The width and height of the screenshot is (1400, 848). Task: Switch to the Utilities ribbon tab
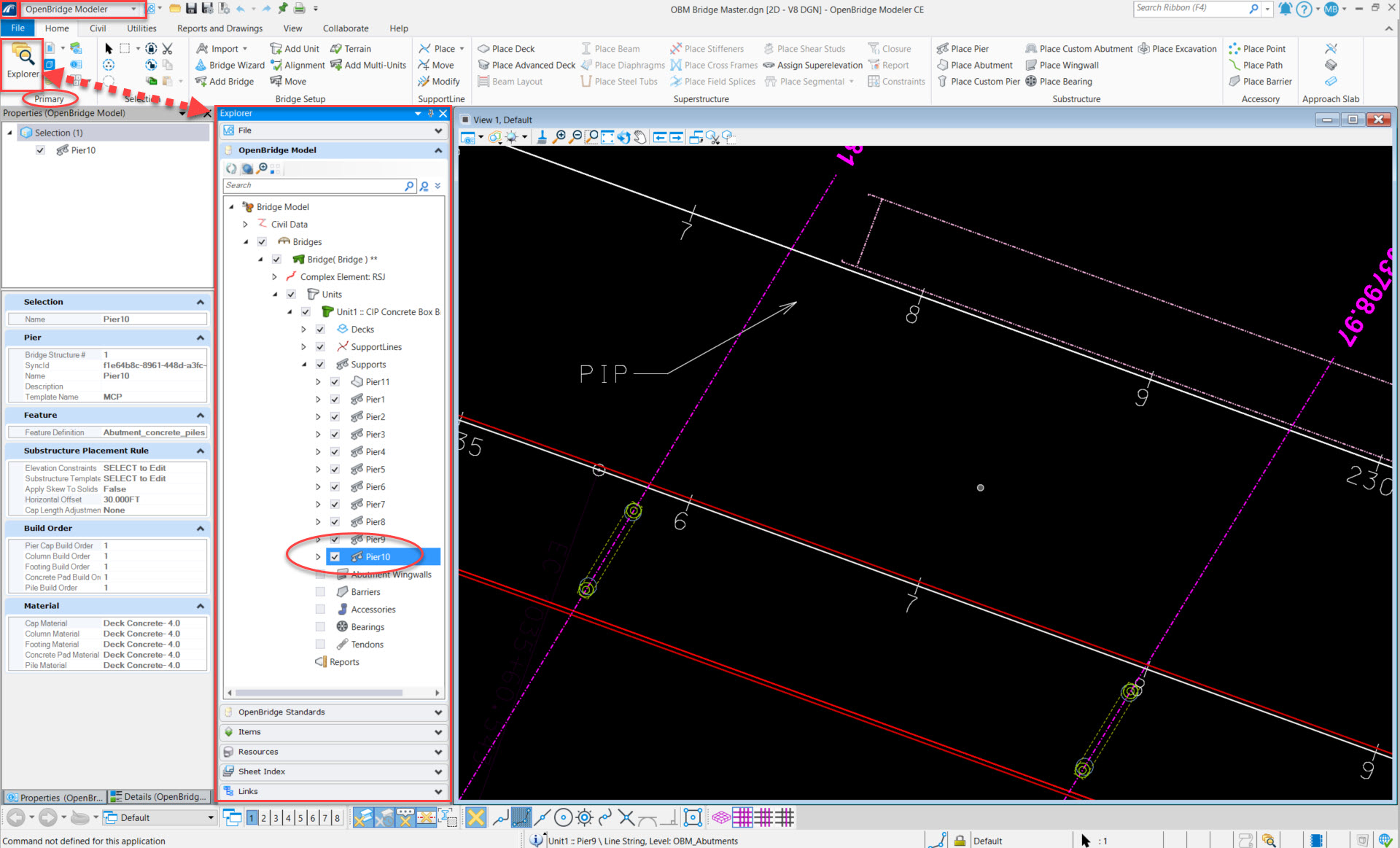(141, 28)
